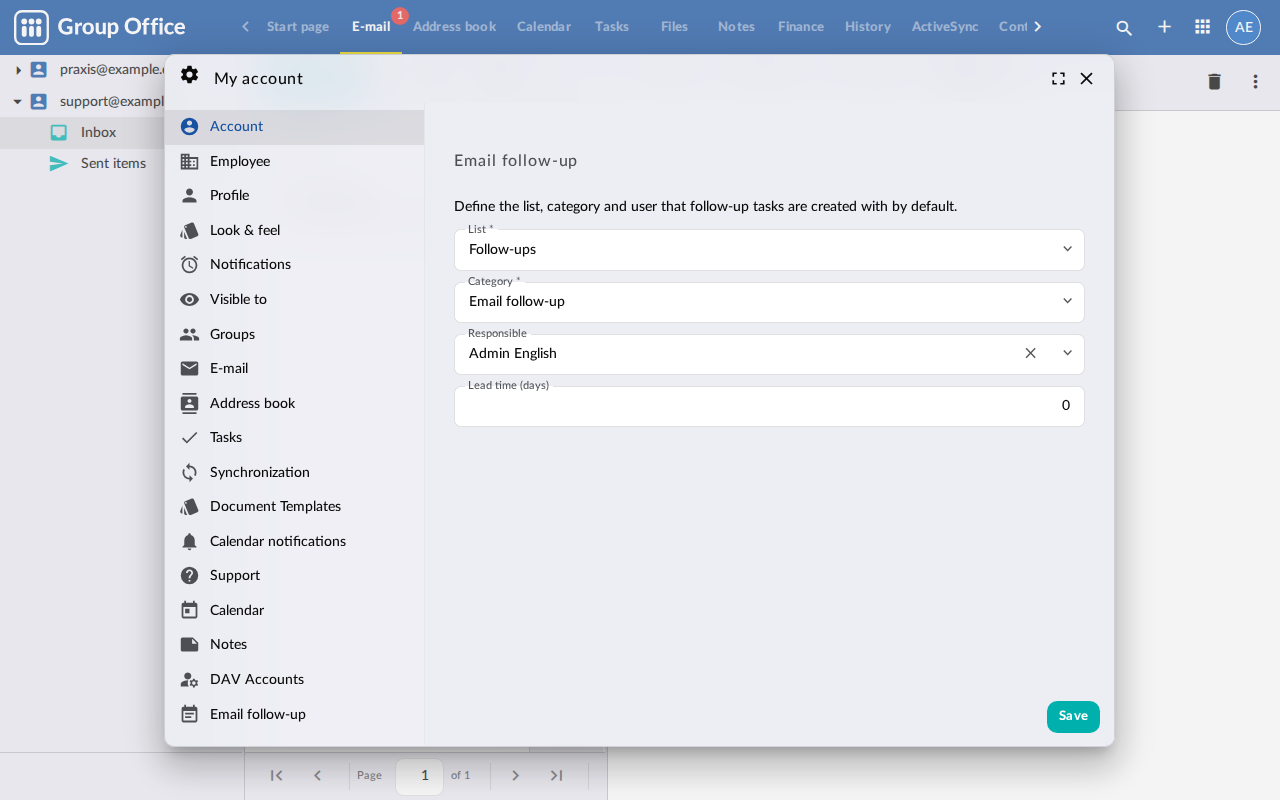
Task: Click the Inbox folder icon
Action: coord(59,132)
